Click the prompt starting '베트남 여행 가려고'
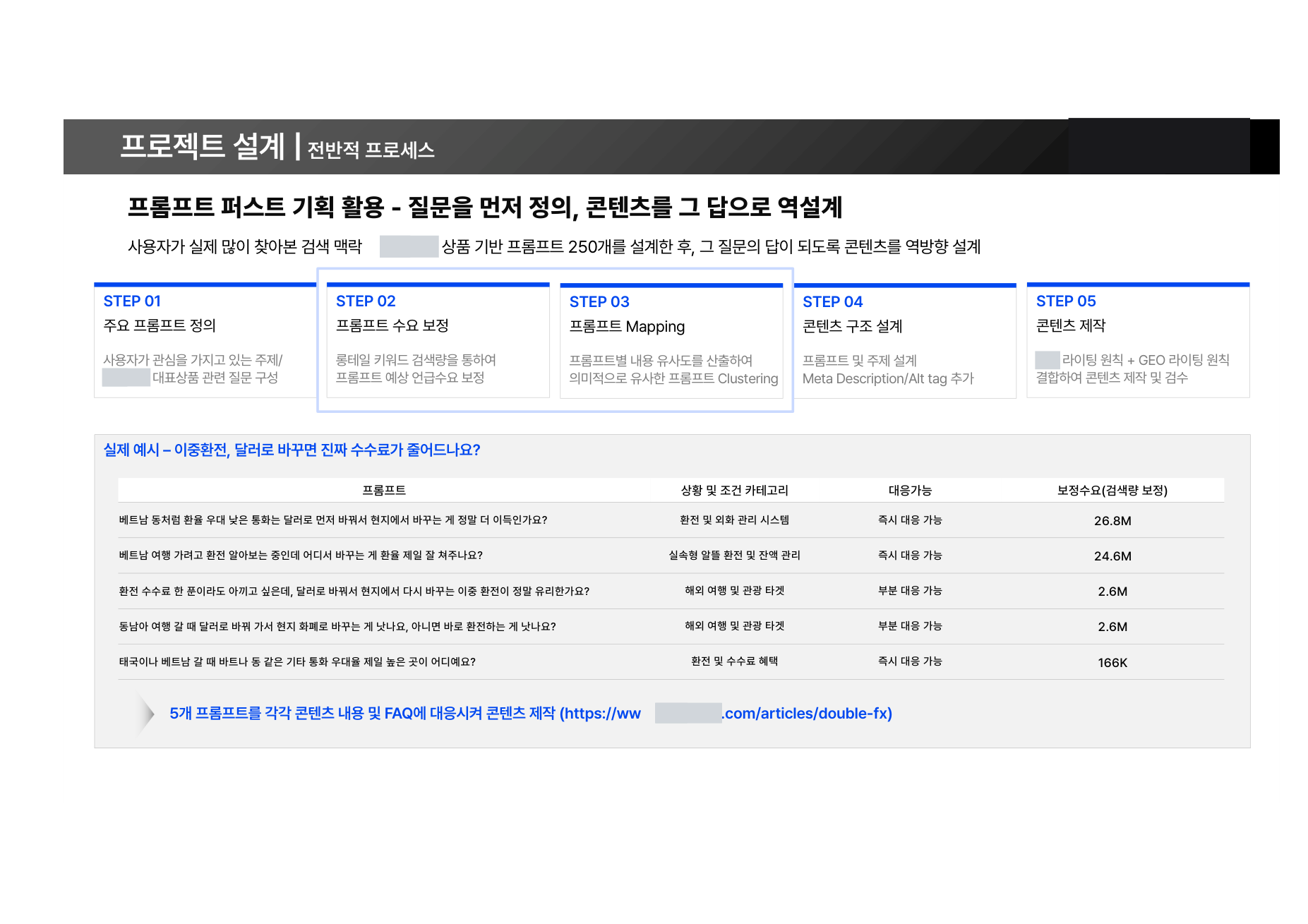Image resolution: width=1308 pixels, height=924 pixels. tap(301, 556)
